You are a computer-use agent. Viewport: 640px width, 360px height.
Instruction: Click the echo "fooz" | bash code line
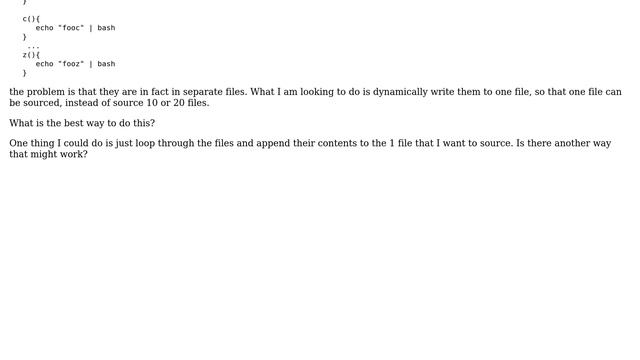pos(76,64)
